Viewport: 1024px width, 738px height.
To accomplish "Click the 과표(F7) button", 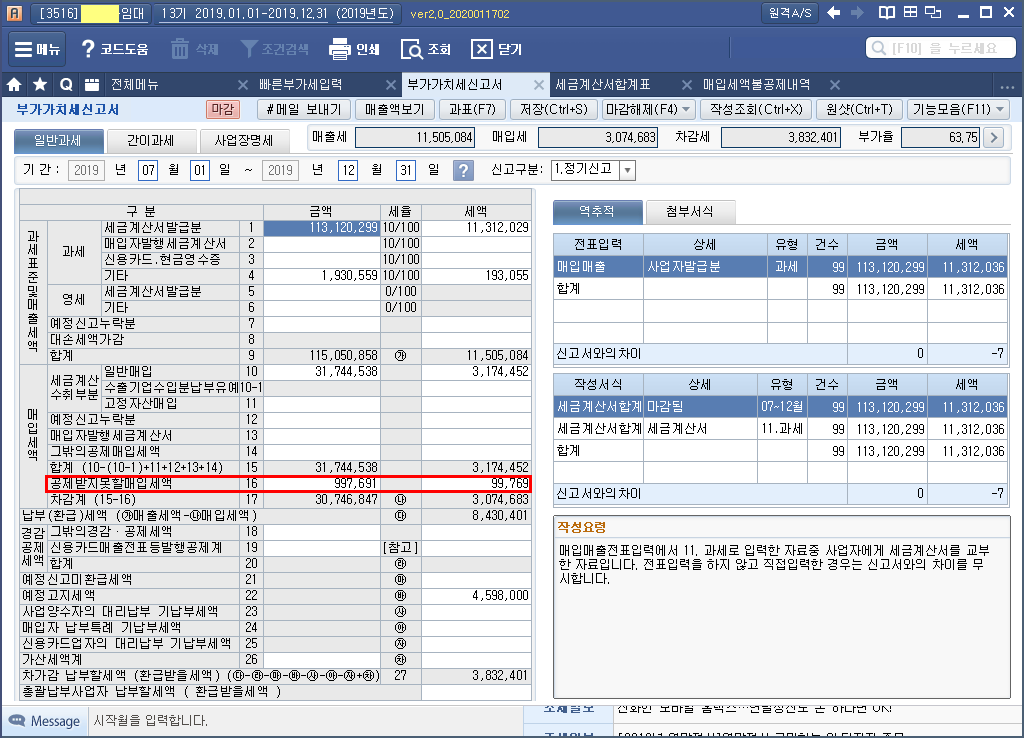I will pyautogui.click(x=472, y=110).
